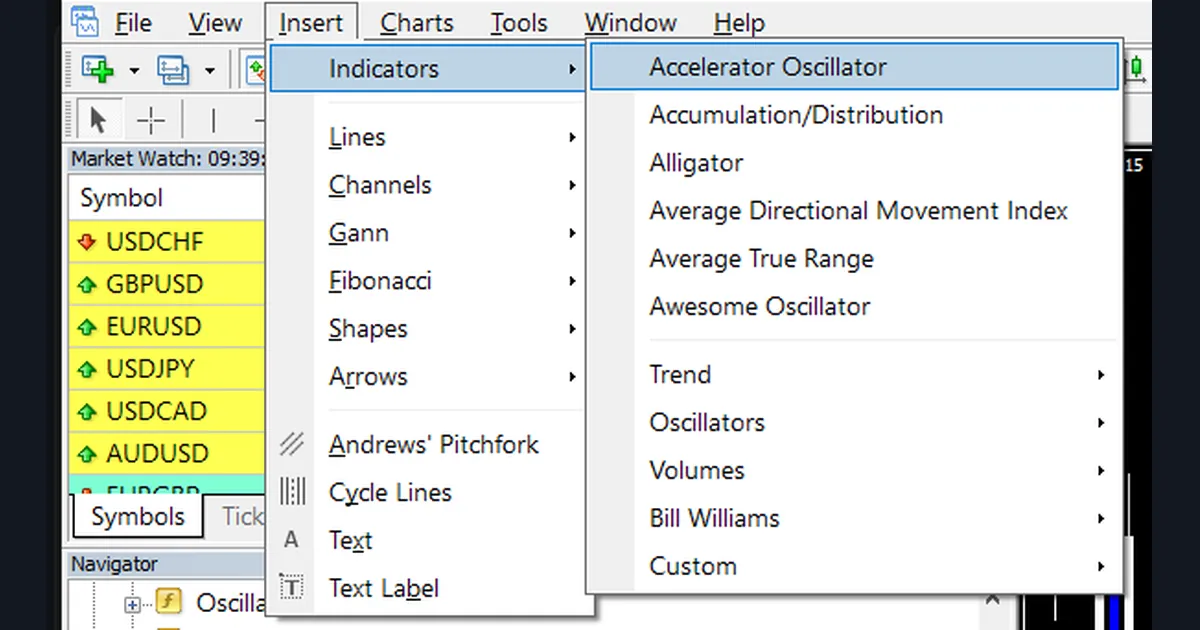This screenshot has height=630, width=1200.
Task: Select the USDCAD row in Market Watch
Action: pos(167,412)
